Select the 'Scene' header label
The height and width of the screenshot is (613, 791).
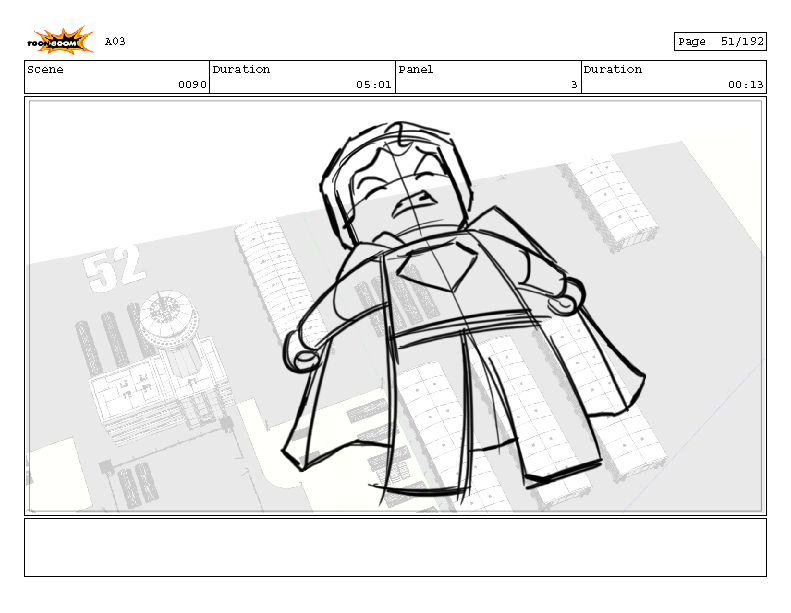click(x=45, y=69)
